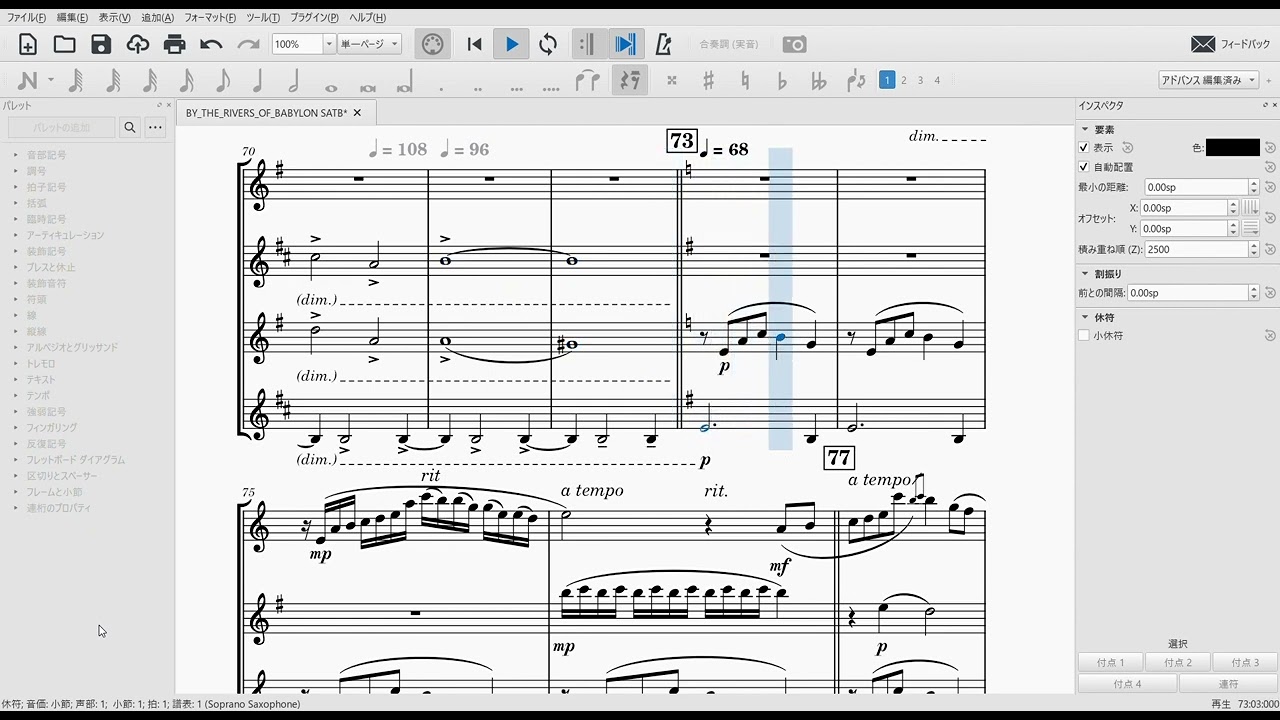Toggle loop playback
This screenshot has width=1280, height=720.
548,44
